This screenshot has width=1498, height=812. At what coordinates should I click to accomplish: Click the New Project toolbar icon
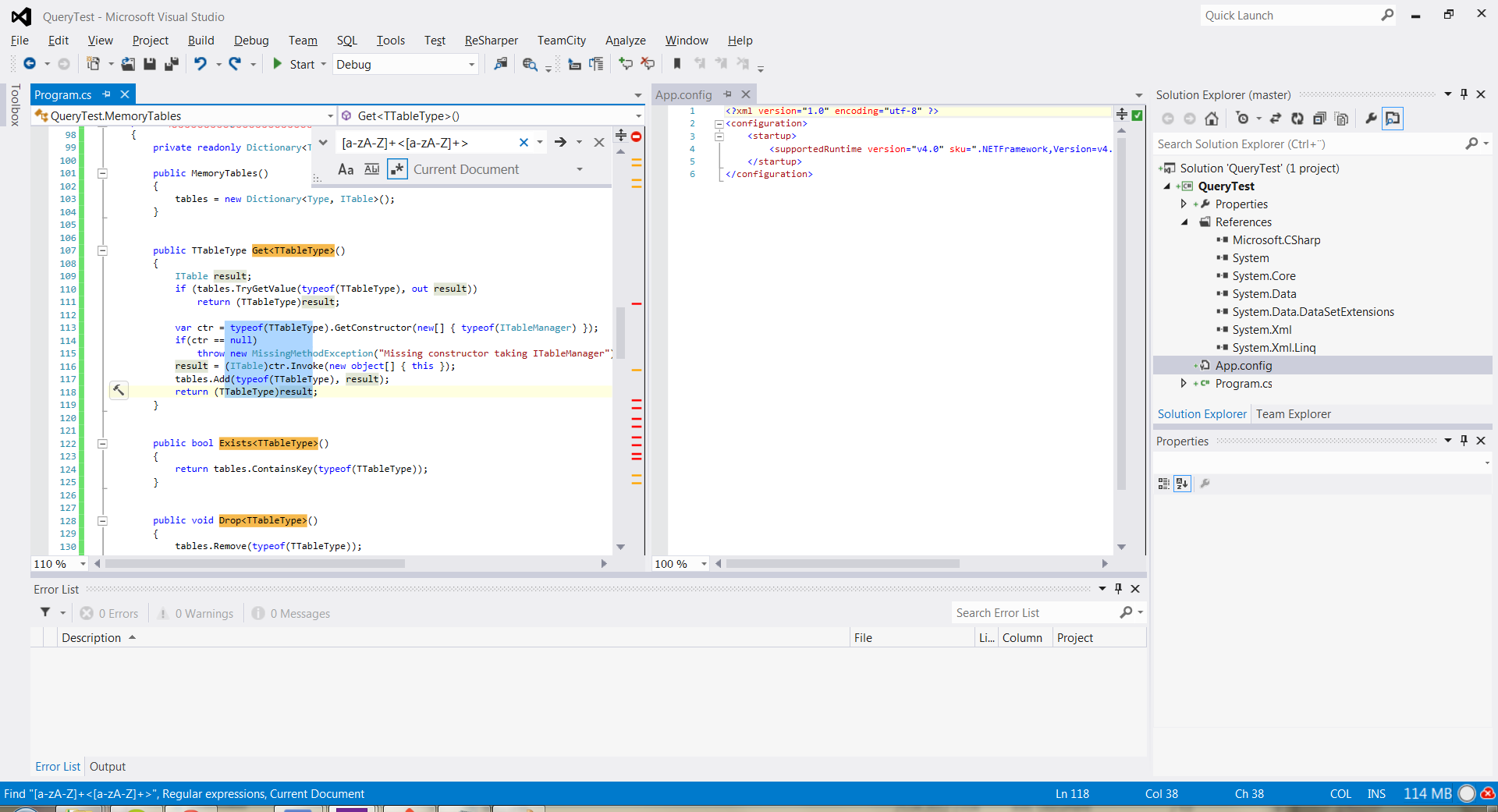[93, 64]
